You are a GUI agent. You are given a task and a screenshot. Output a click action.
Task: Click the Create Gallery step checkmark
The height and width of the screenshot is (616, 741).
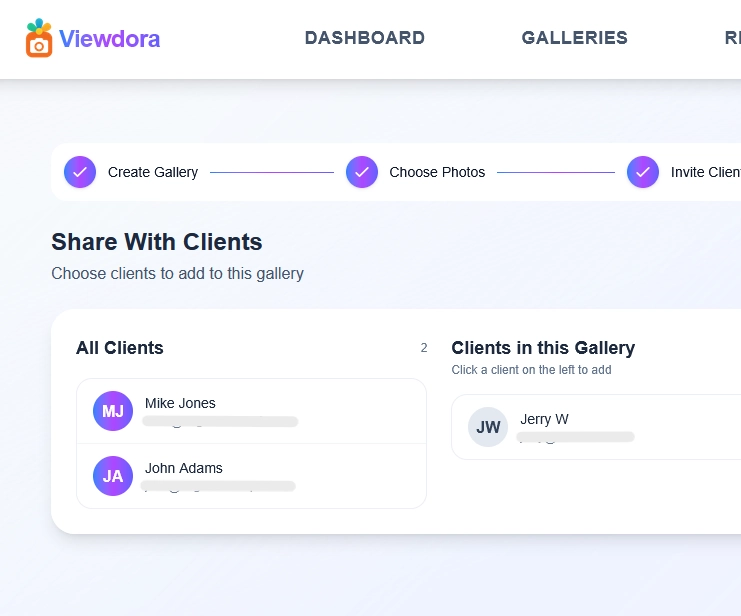(x=80, y=172)
